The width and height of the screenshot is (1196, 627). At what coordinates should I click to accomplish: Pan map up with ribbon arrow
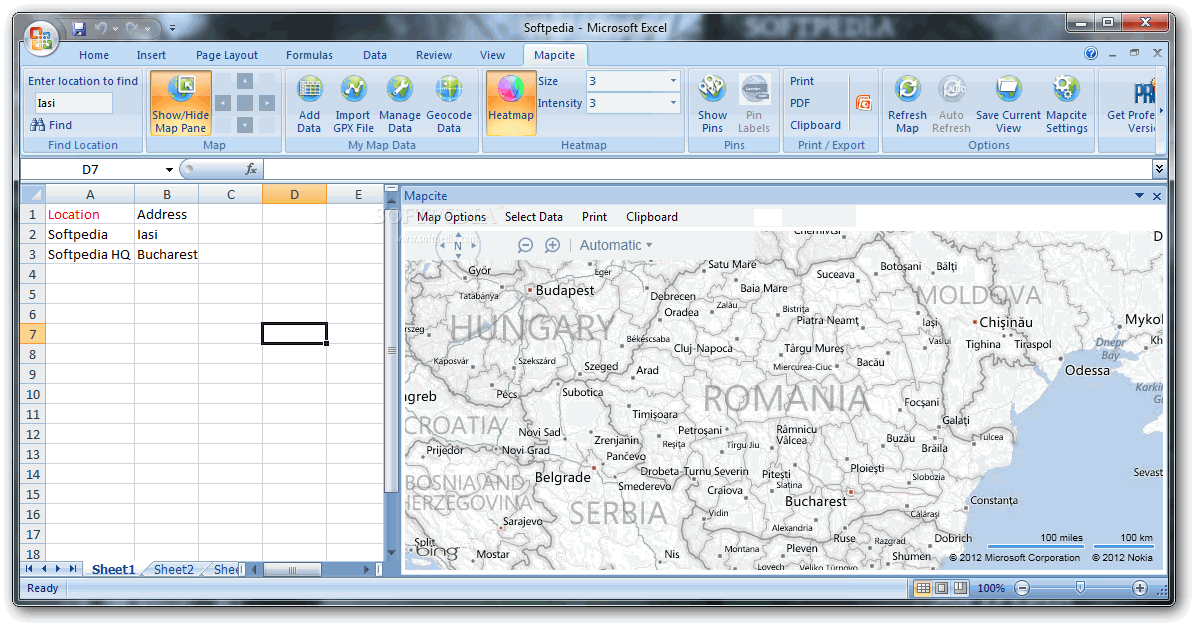click(x=244, y=81)
